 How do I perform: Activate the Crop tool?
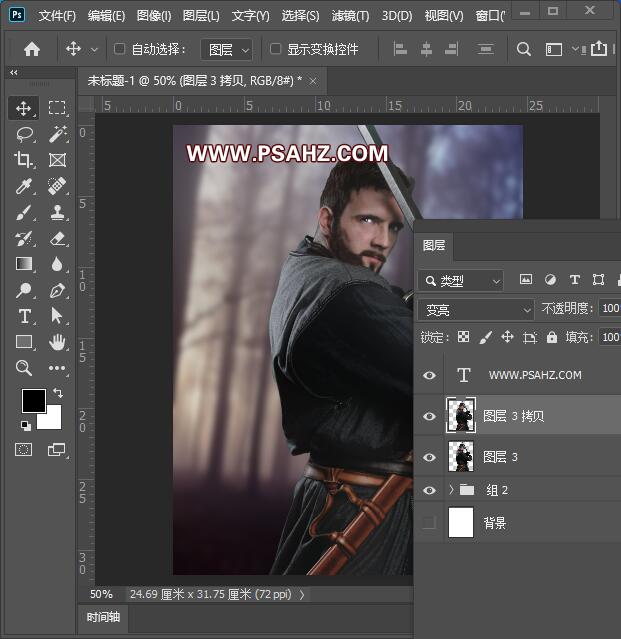23,160
